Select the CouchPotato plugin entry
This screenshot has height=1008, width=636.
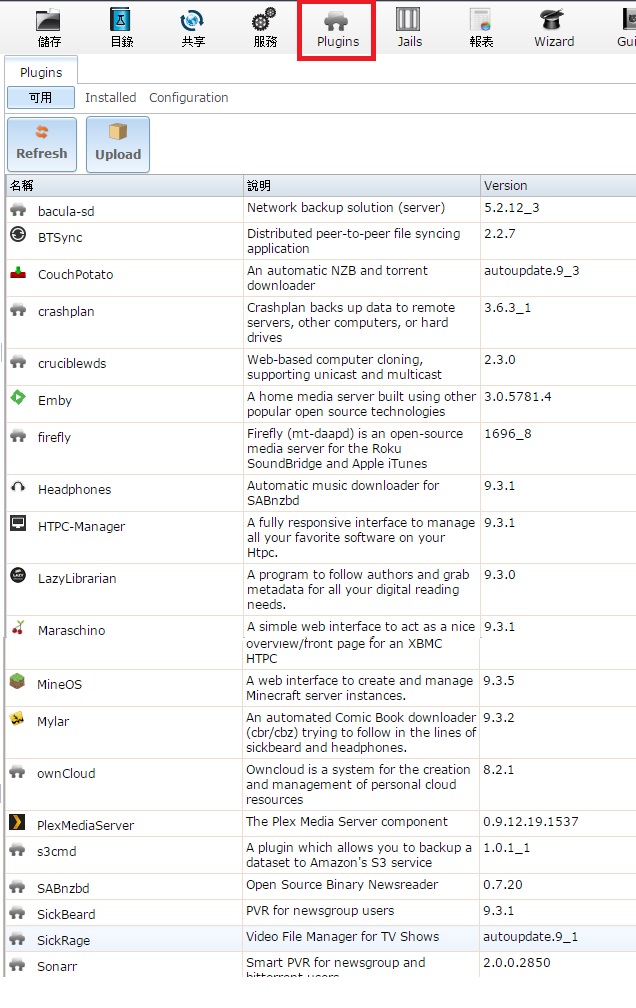point(76,275)
